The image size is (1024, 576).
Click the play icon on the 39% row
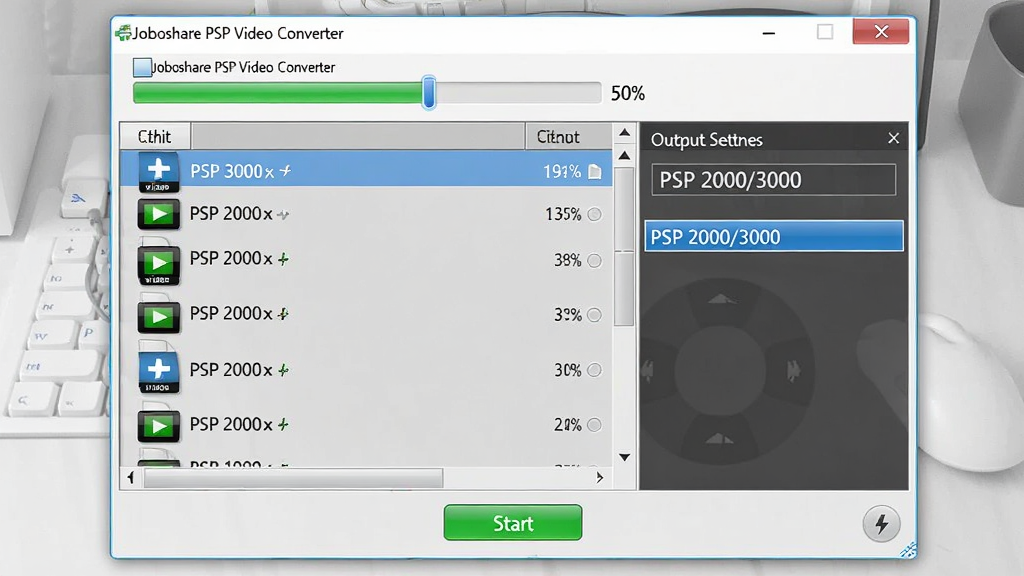[x=159, y=317]
